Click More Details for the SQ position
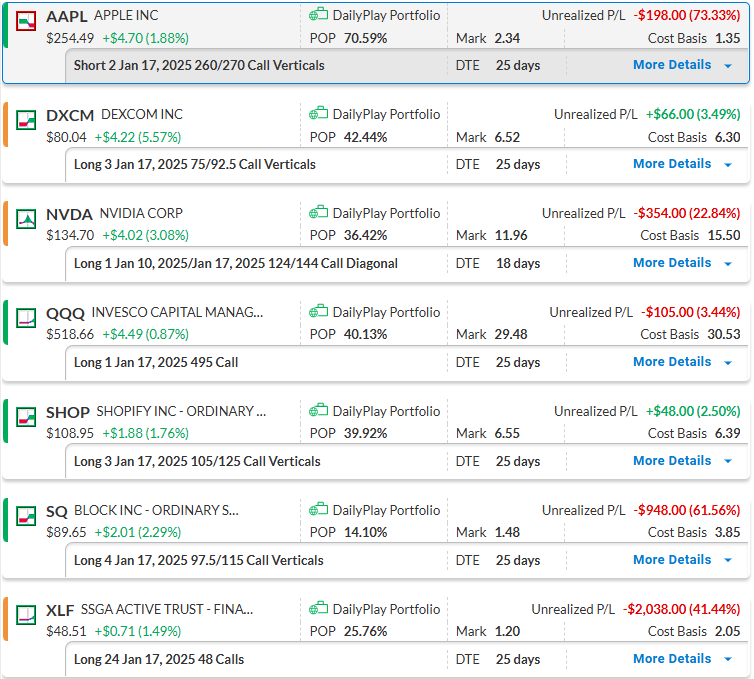This screenshot has width=754, height=679. tap(672, 560)
